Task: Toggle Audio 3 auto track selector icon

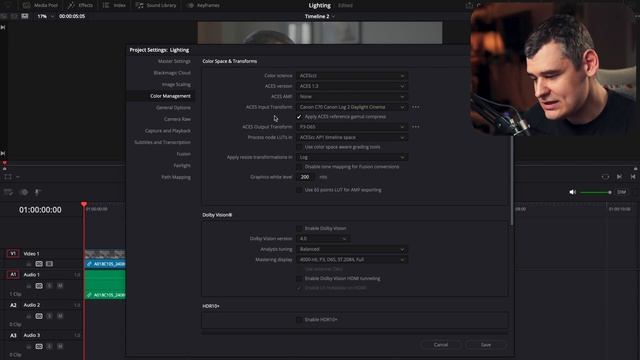Action: 39,346
